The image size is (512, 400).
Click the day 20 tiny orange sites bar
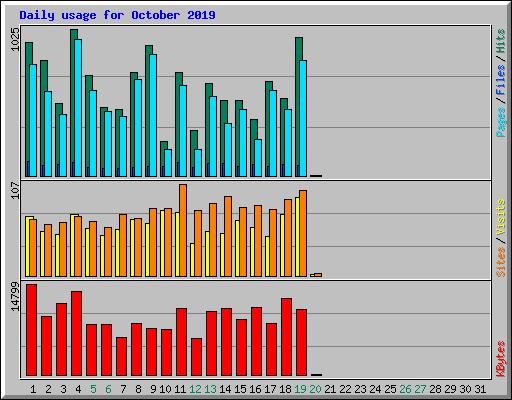tap(318, 275)
